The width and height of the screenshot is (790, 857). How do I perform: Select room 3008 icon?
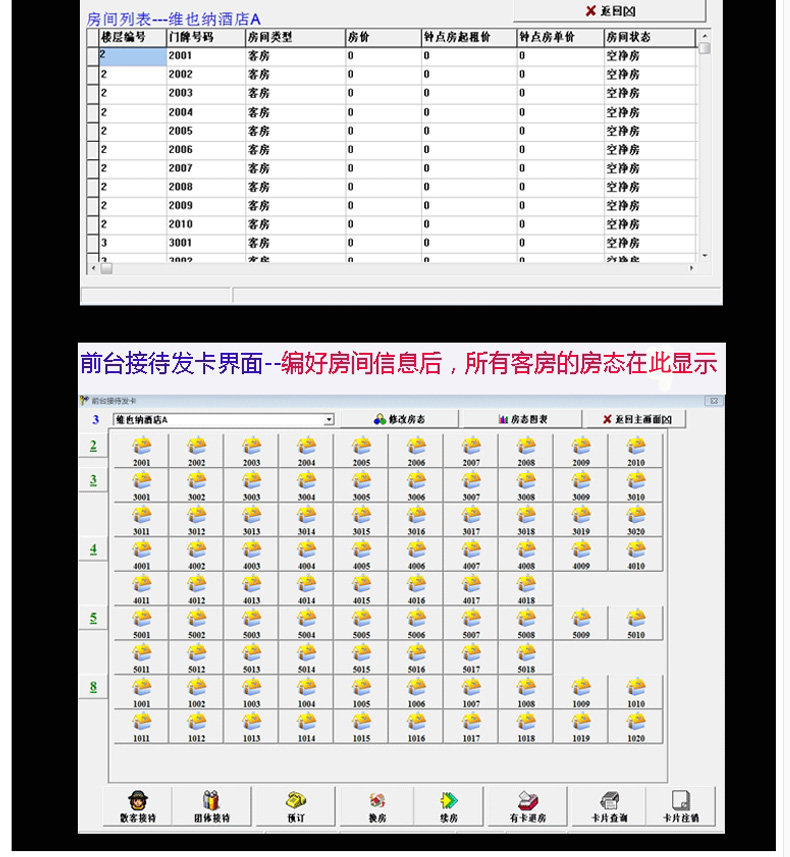[526, 485]
